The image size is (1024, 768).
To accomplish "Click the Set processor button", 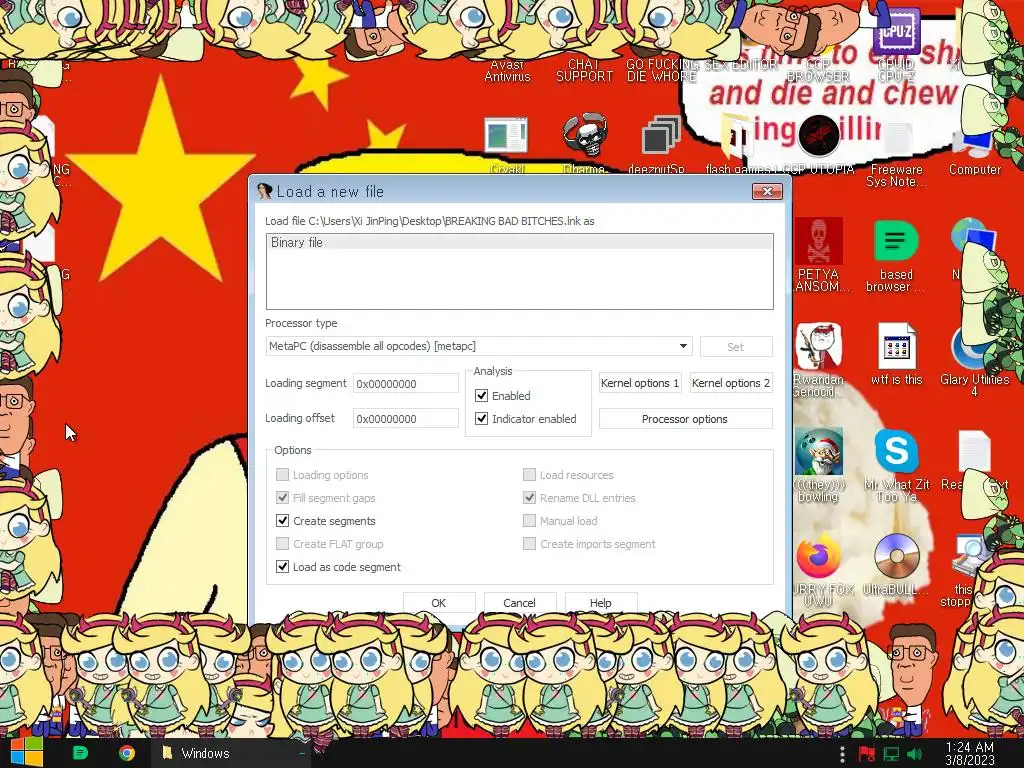I will pos(736,347).
